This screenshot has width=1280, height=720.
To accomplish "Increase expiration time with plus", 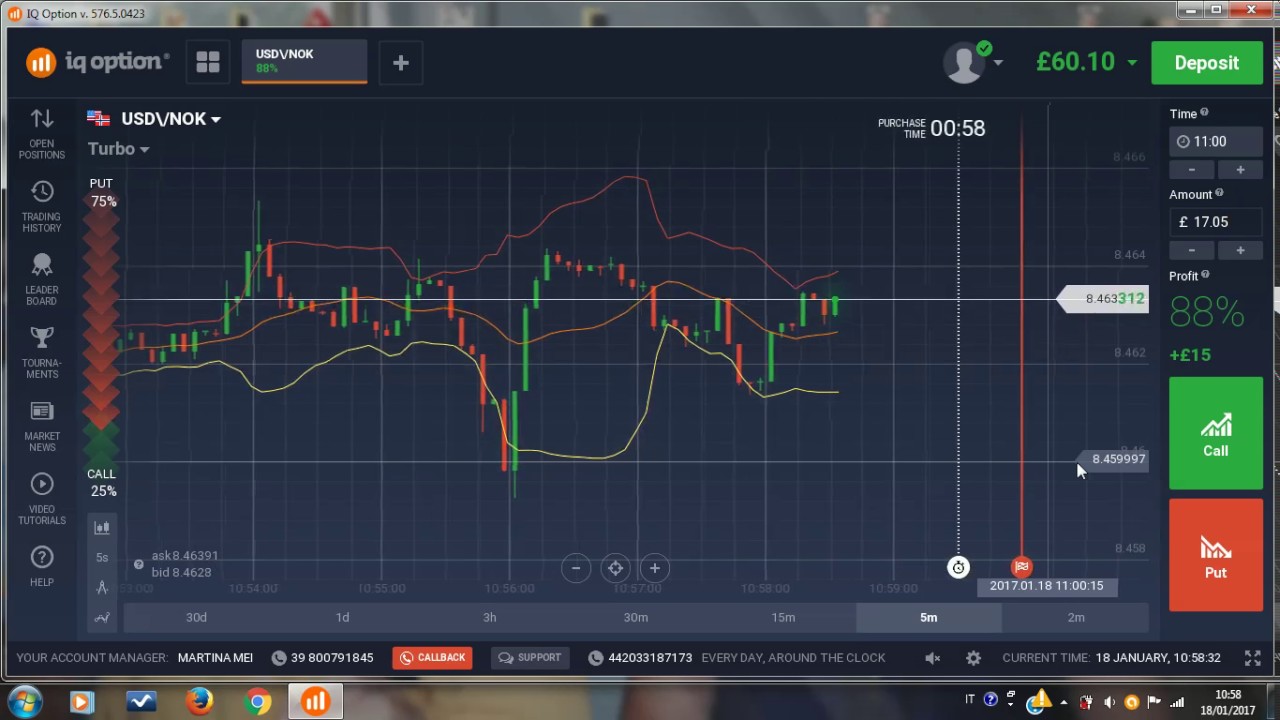I will click(1240, 169).
